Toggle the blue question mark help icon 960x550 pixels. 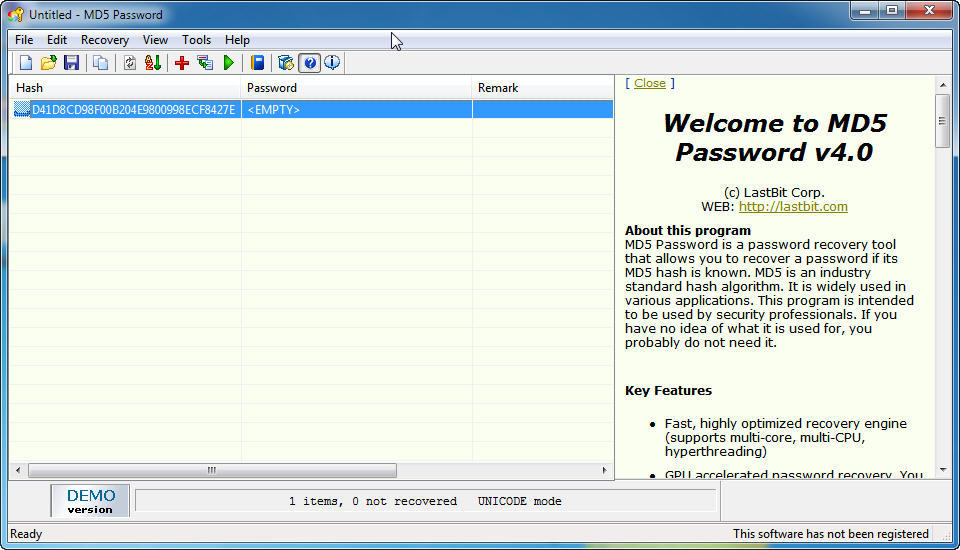click(310, 62)
